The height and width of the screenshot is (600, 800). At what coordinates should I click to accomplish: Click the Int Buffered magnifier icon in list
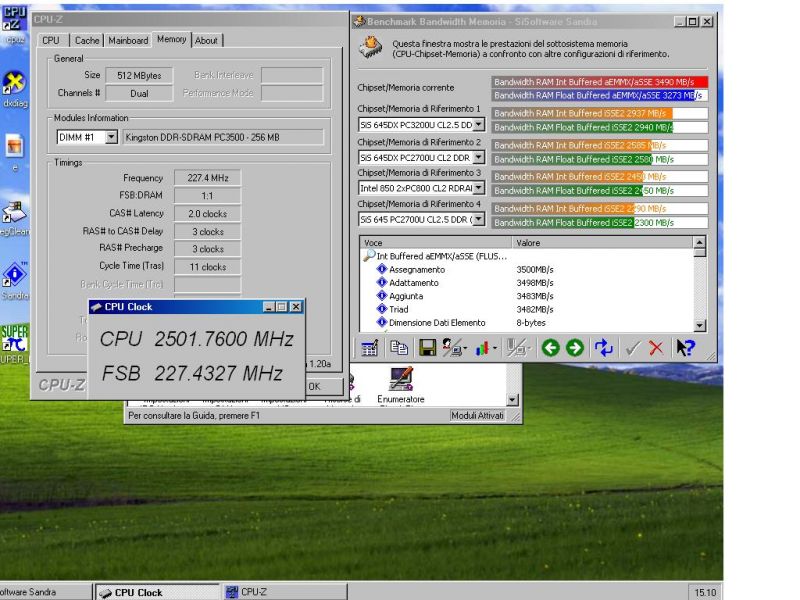[x=369, y=256]
